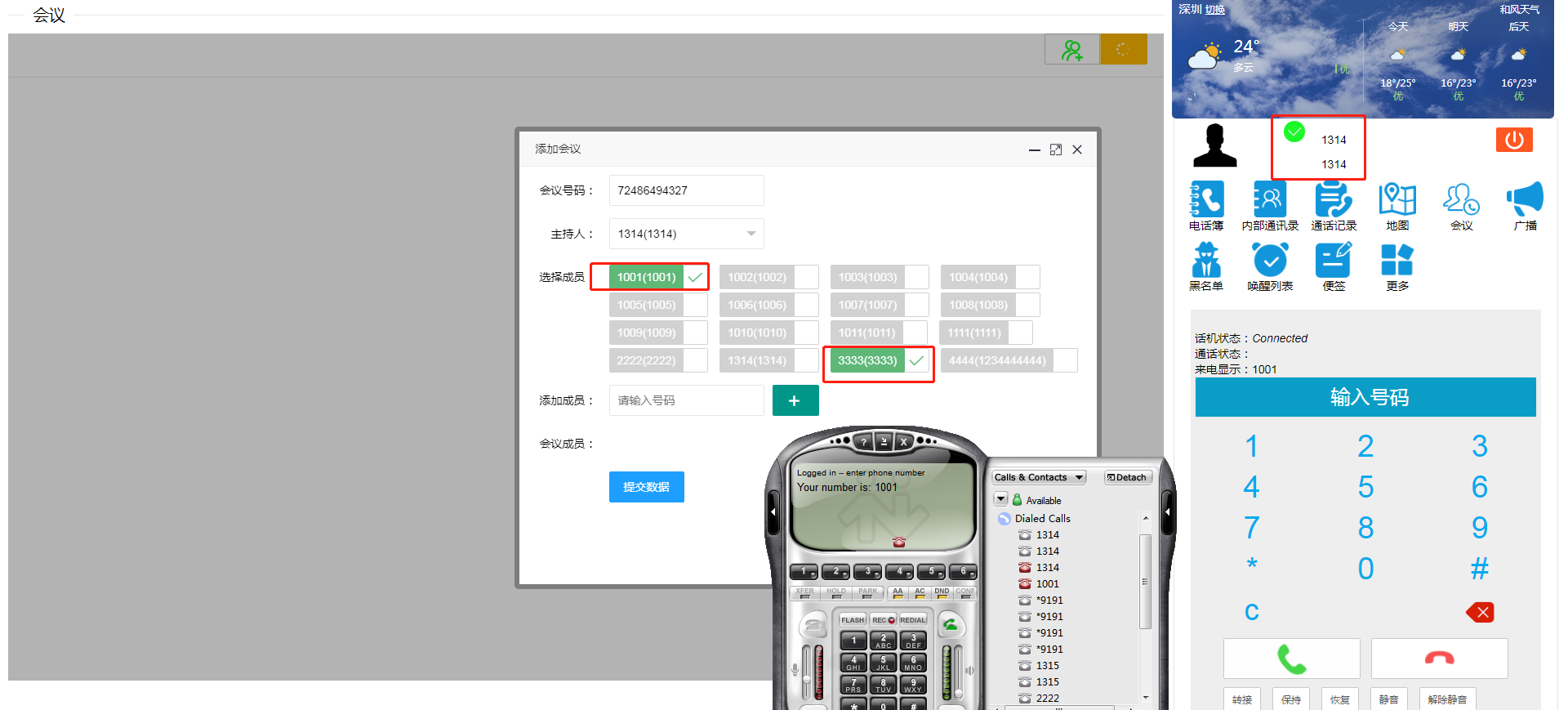Click the 静音 mute button
The width and height of the screenshot is (1568, 710).
pyautogui.click(x=1388, y=699)
